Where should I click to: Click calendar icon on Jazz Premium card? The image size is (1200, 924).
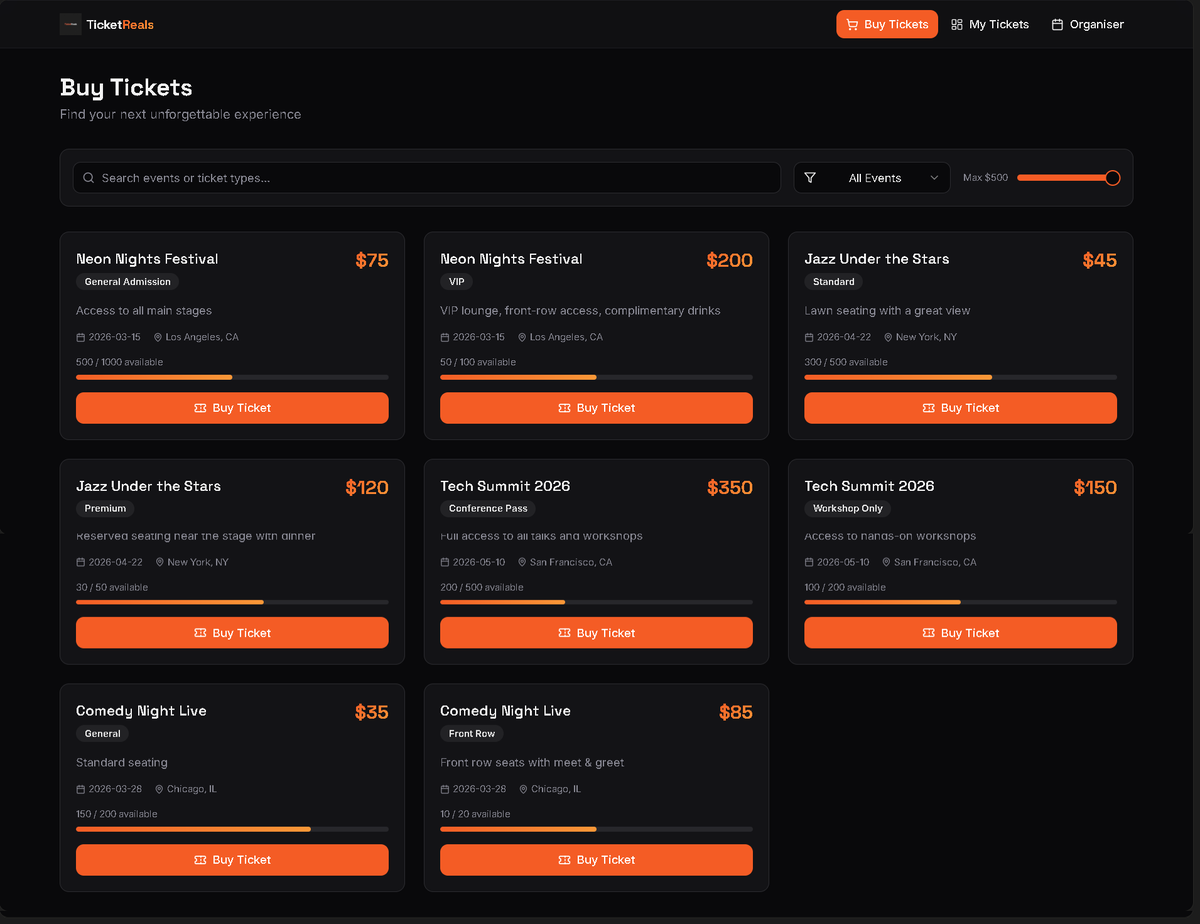pos(81,562)
